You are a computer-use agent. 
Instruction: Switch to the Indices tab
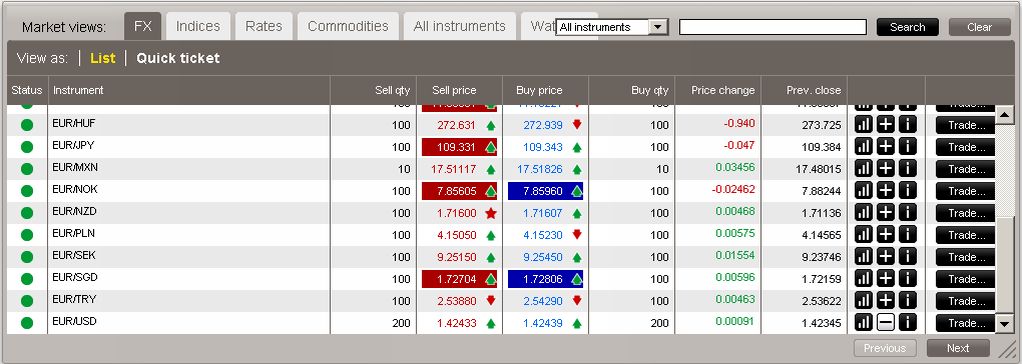tap(198, 26)
